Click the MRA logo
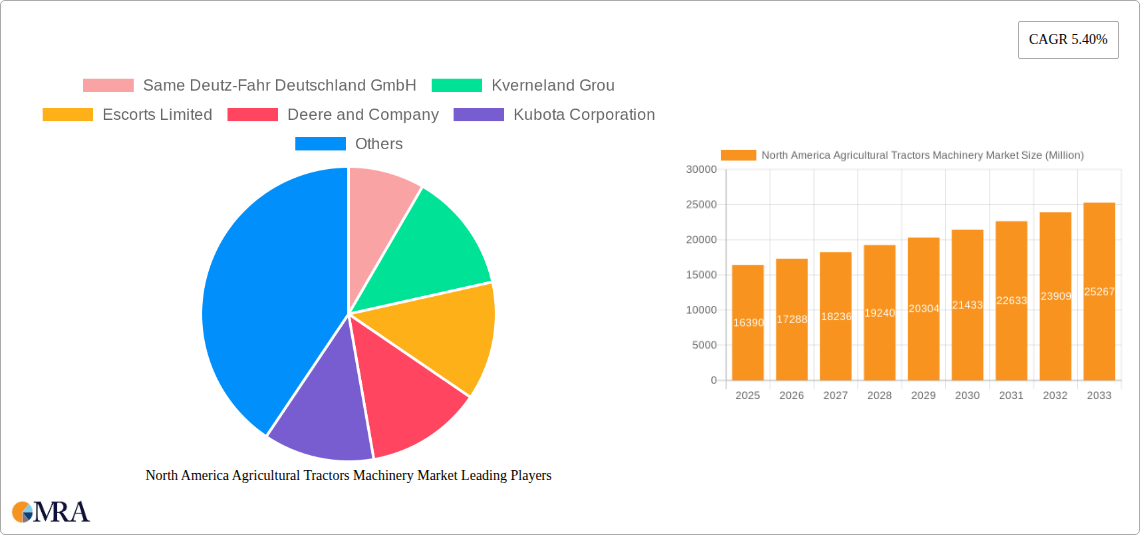This screenshot has height=535, width=1140. point(51,511)
